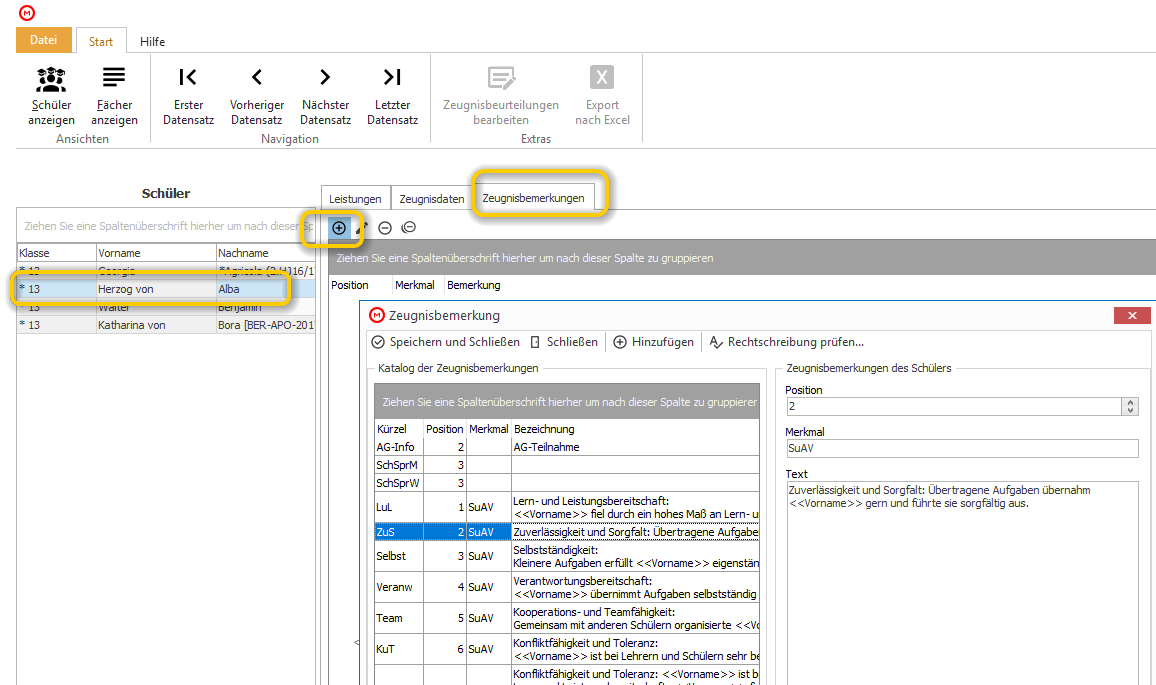The image size is (1156, 685).
Task: Click into the remark Text area
Action: click(962, 583)
